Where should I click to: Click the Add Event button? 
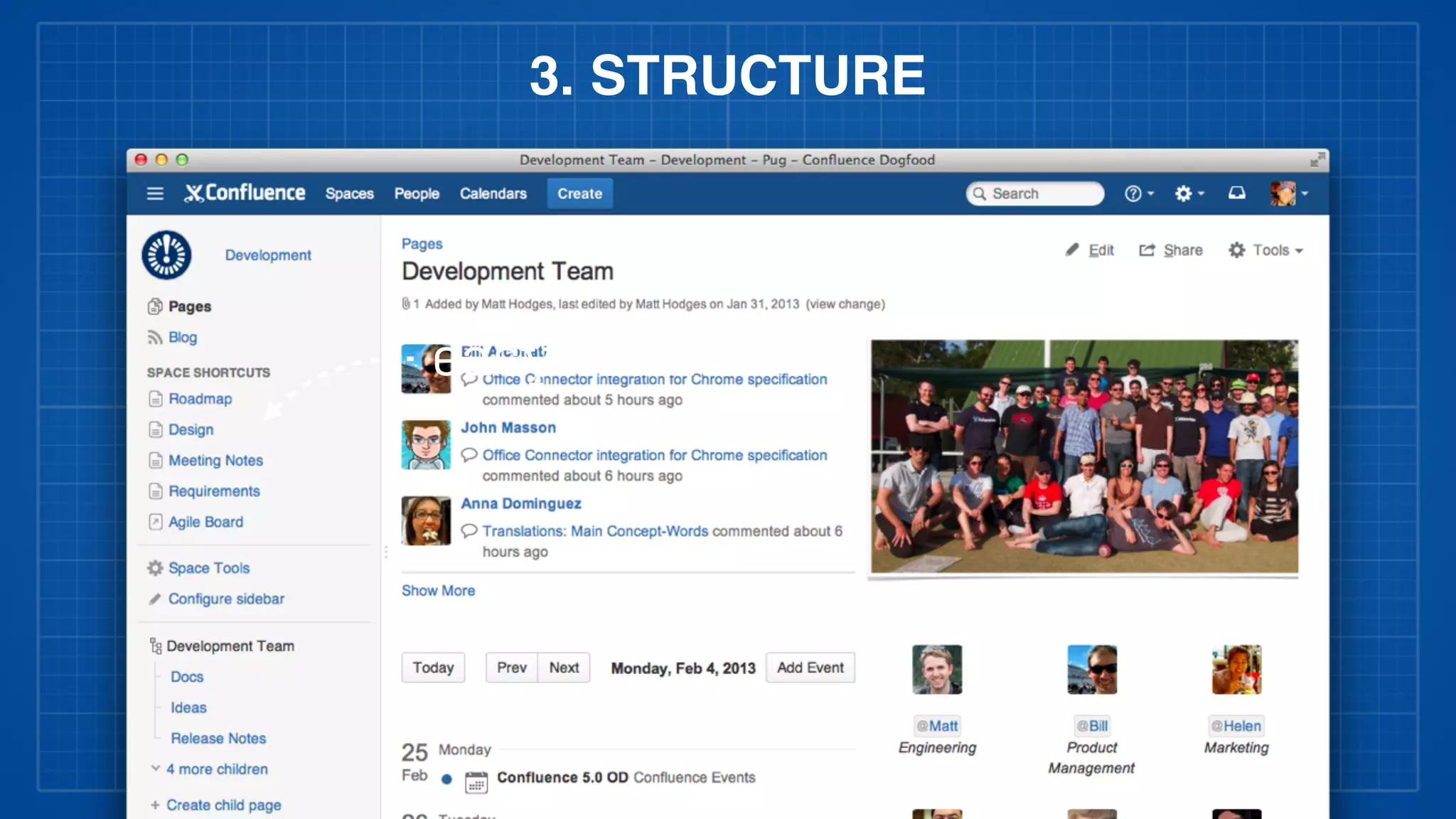[810, 668]
